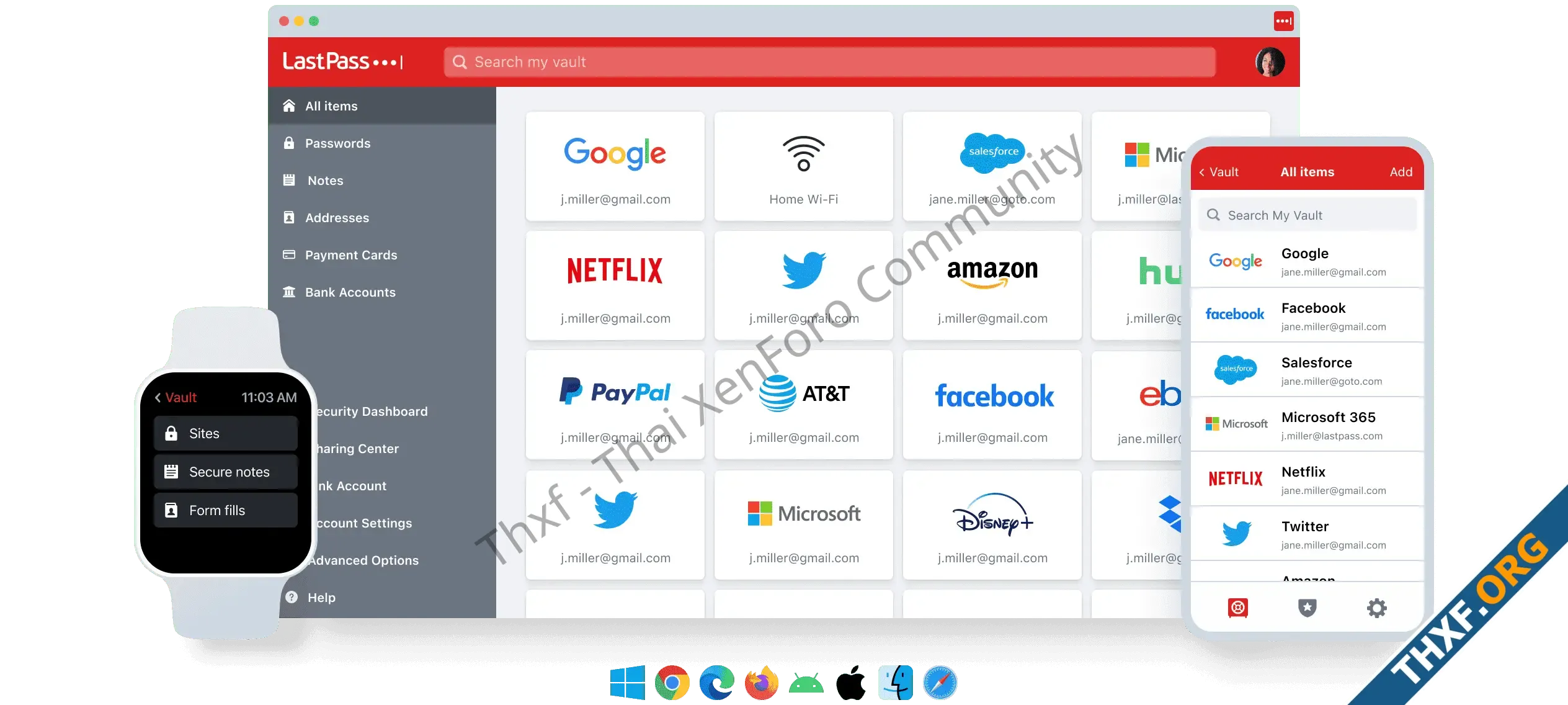This screenshot has width=1568, height=705.
Task: Click the Android robot icon
Action: 806,684
